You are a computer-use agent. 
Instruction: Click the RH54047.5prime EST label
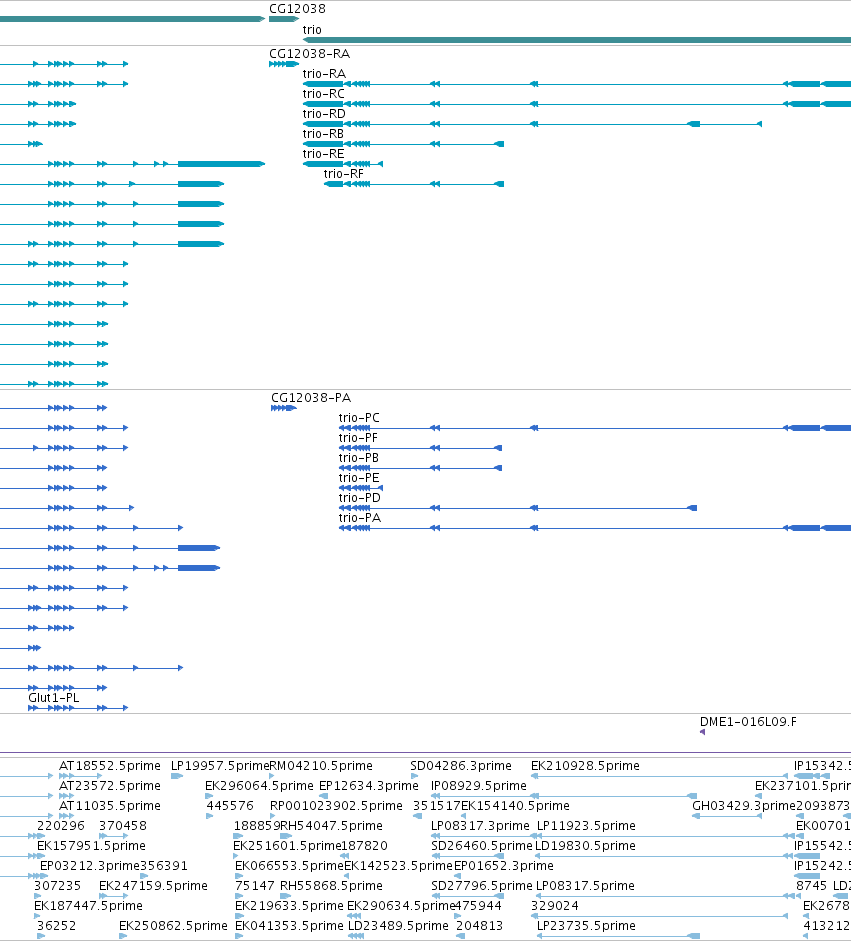coord(331,826)
